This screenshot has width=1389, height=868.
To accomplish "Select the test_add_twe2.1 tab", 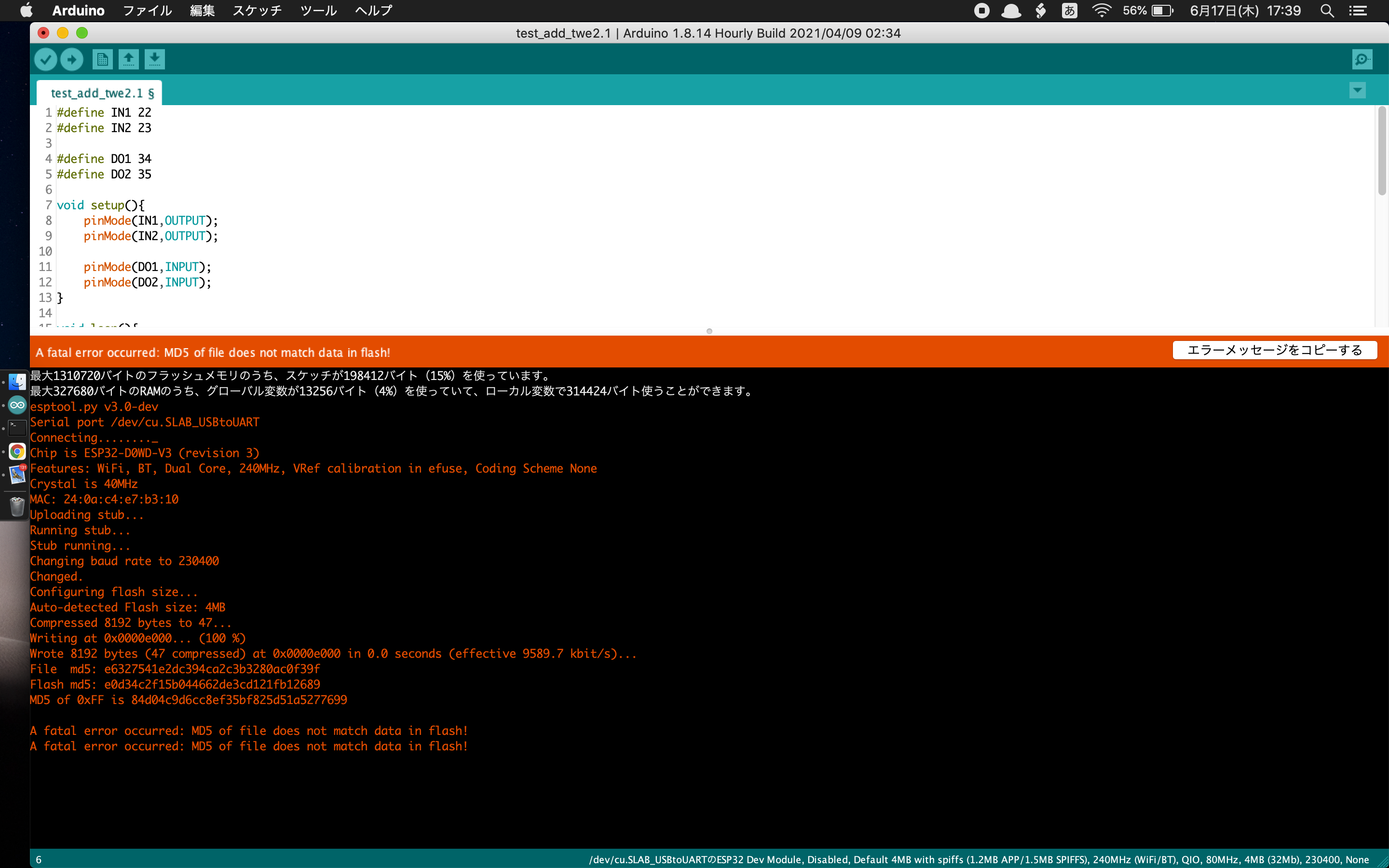I will click(x=102, y=93).
